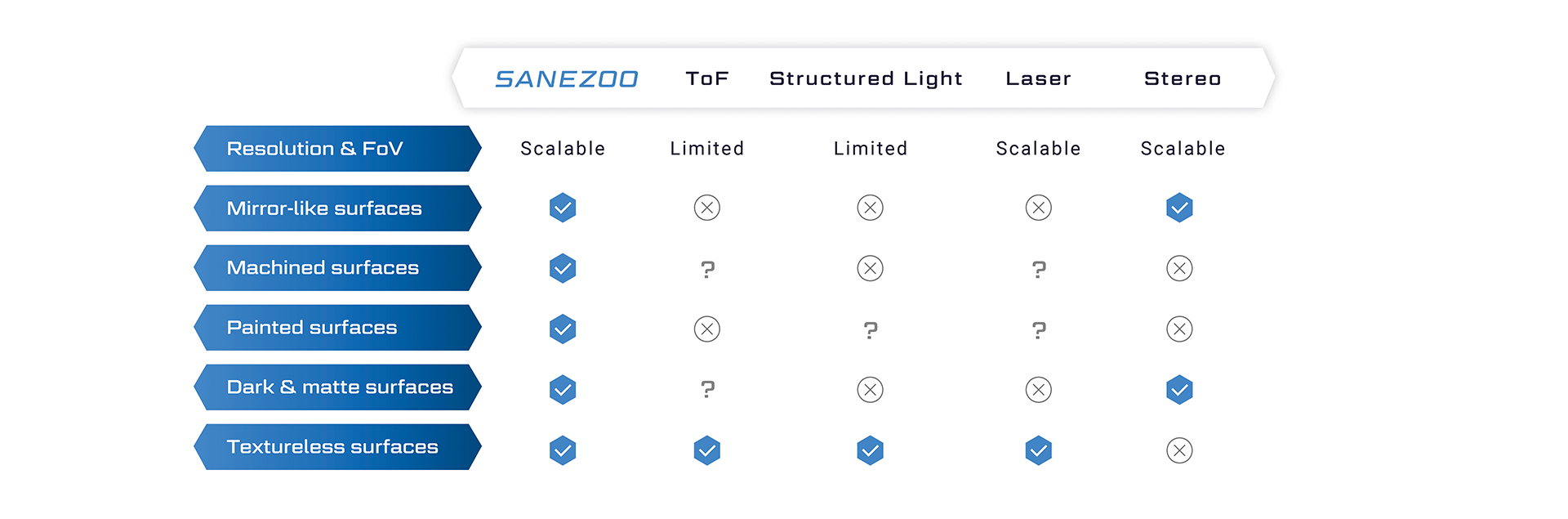Click SANEZOO checkmark for Mirror-like surfaces
Image resolution: width=1568 pixels, height=519 pixels.
[x=563, y=208]
